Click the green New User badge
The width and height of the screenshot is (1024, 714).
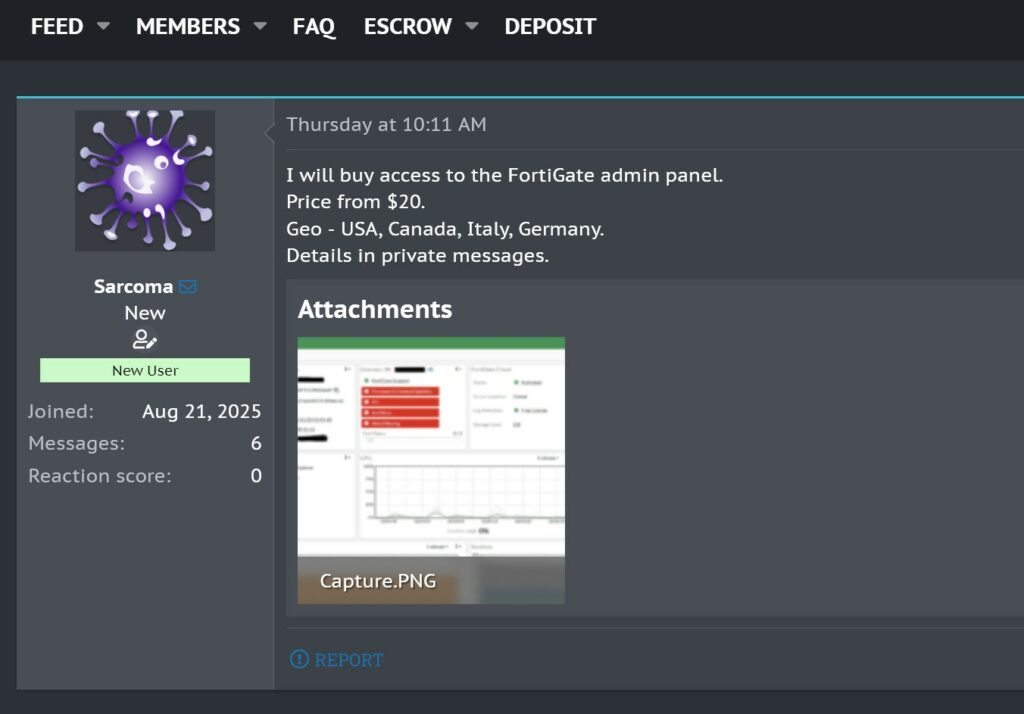(145, 370)
